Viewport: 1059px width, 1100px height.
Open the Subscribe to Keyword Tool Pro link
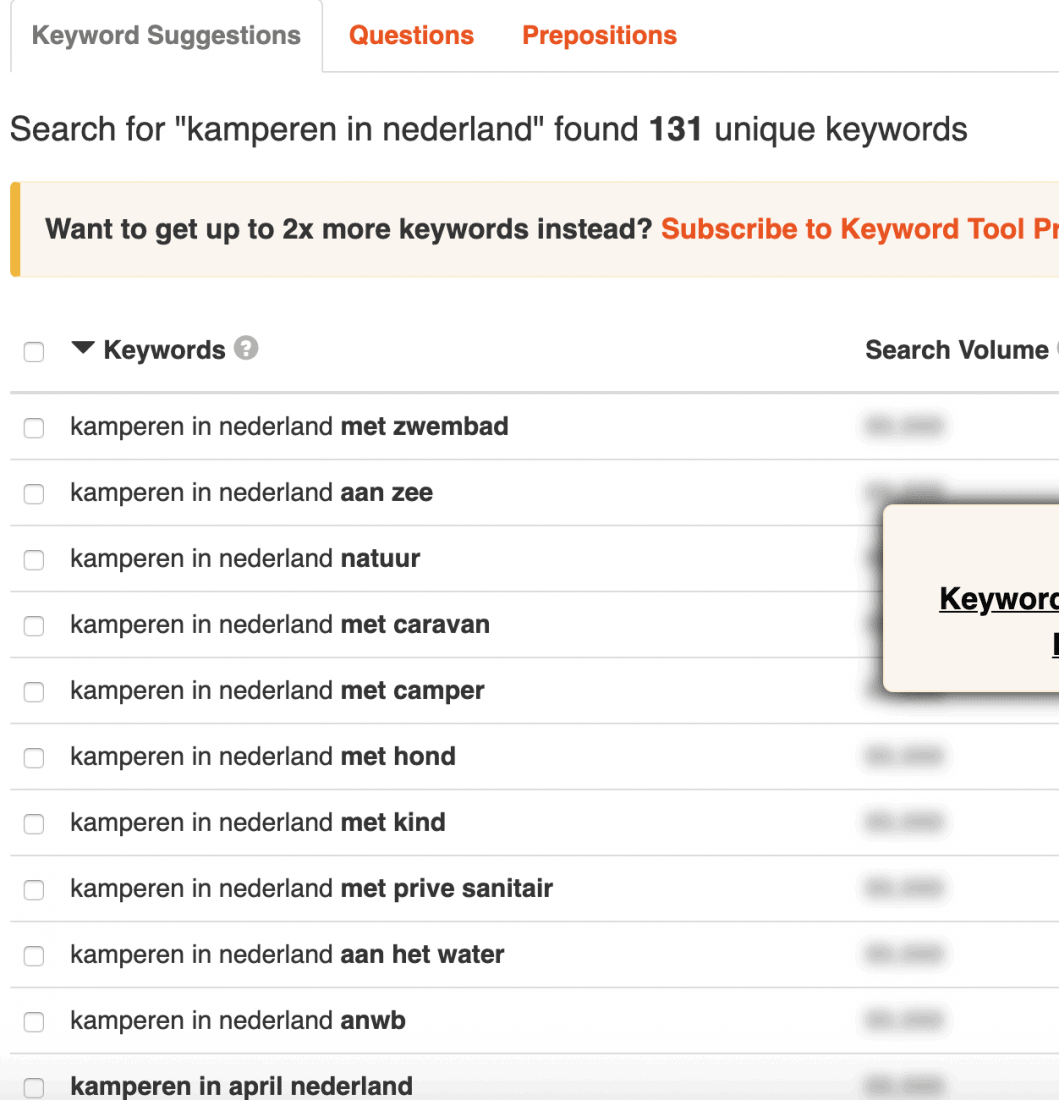tap(859, 229)
